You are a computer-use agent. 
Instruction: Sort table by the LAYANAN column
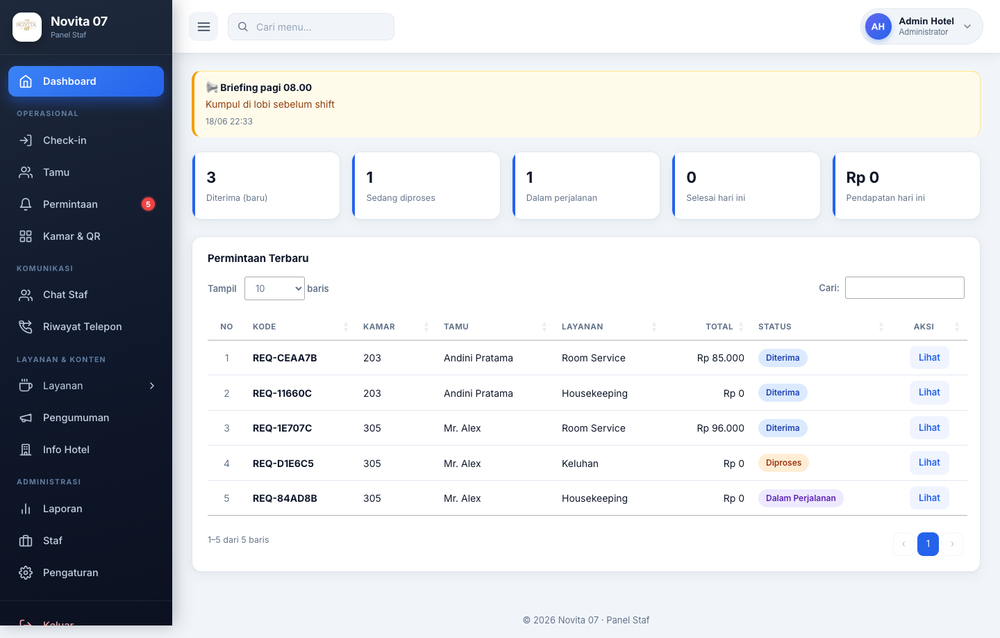[609, 327]
